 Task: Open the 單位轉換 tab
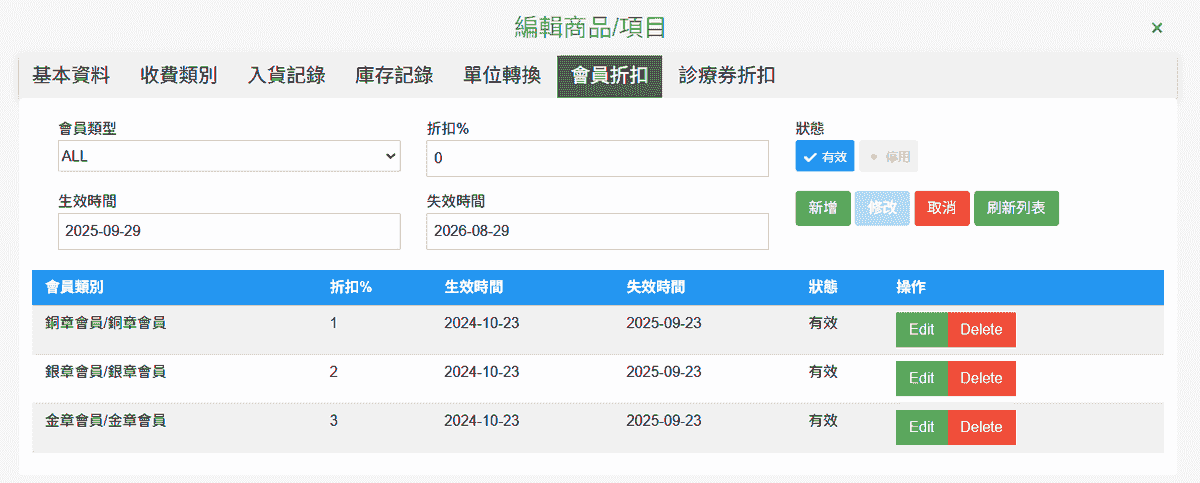[502, 76]
